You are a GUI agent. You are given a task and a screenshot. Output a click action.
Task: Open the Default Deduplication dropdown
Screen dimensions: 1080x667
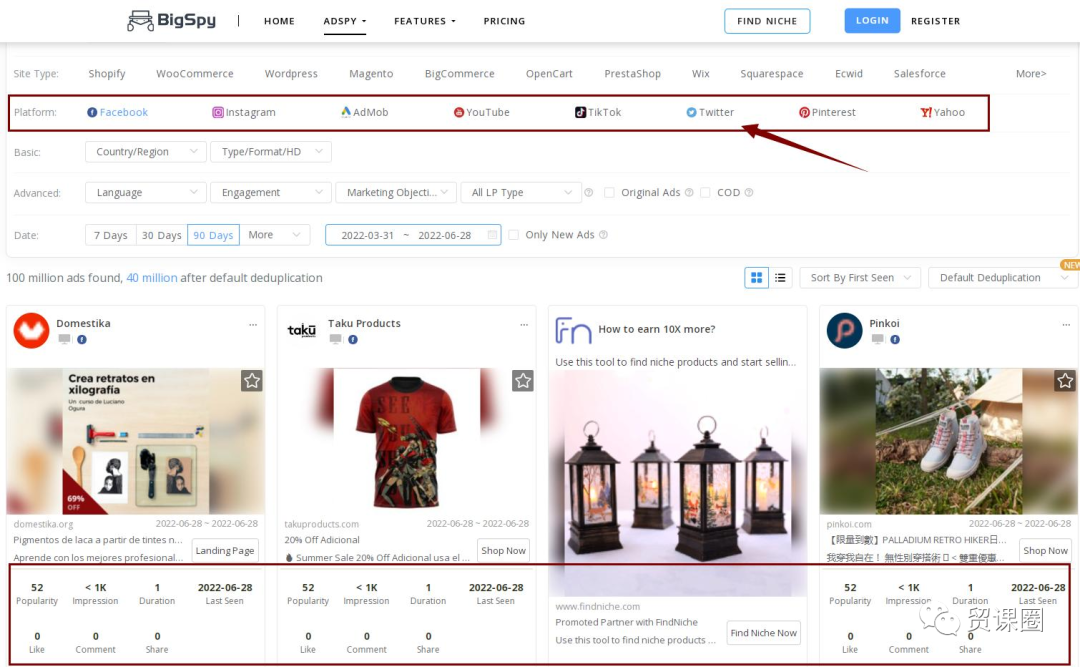coord(1003,278)
